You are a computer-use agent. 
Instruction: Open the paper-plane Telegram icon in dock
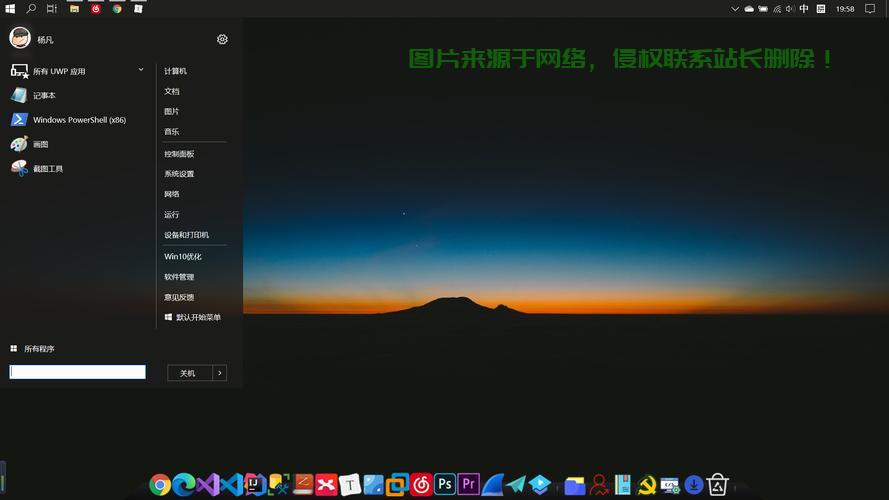516,485
